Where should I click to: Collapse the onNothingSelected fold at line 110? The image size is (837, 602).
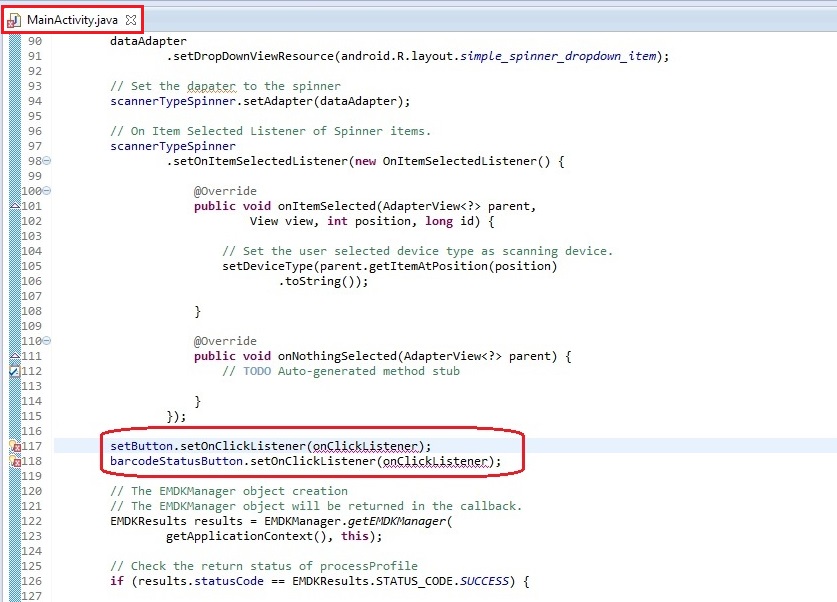(x=47, y=341)
